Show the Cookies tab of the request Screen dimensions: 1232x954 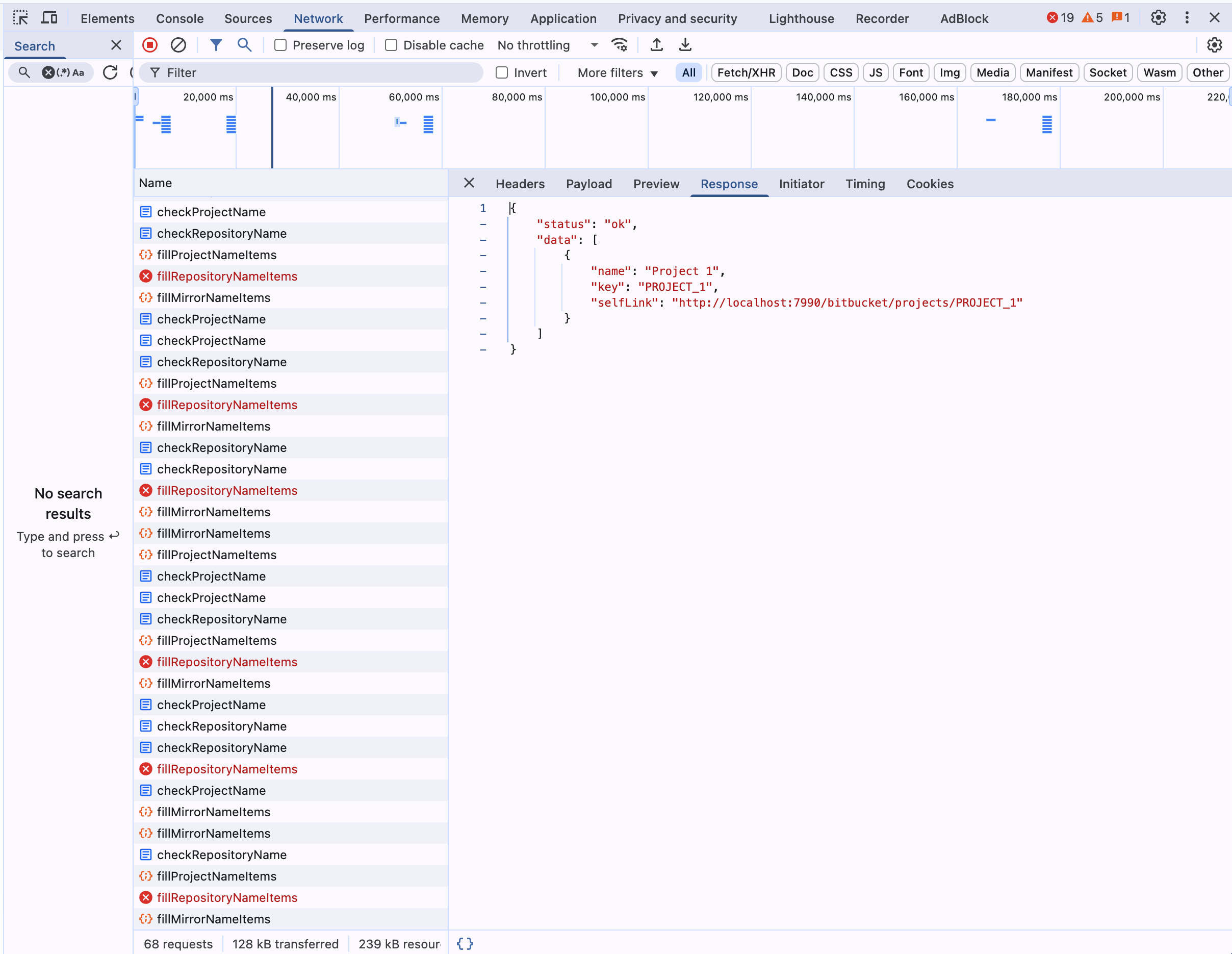pos(930,184)
